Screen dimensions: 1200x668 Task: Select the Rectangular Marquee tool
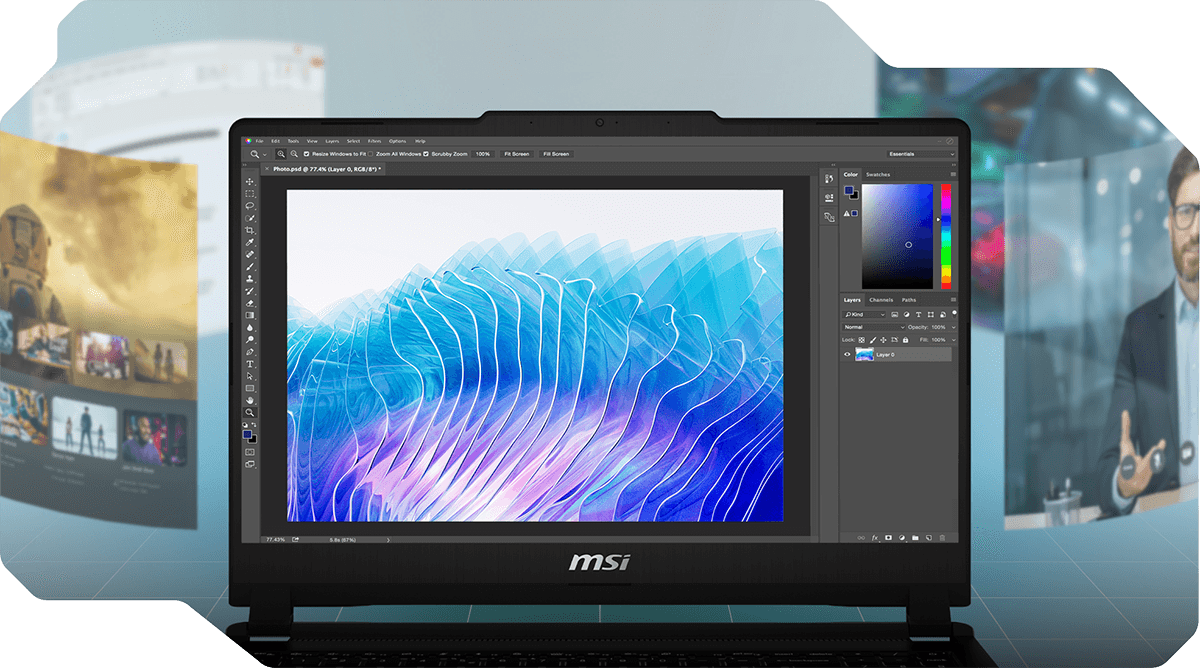point(250,193)
